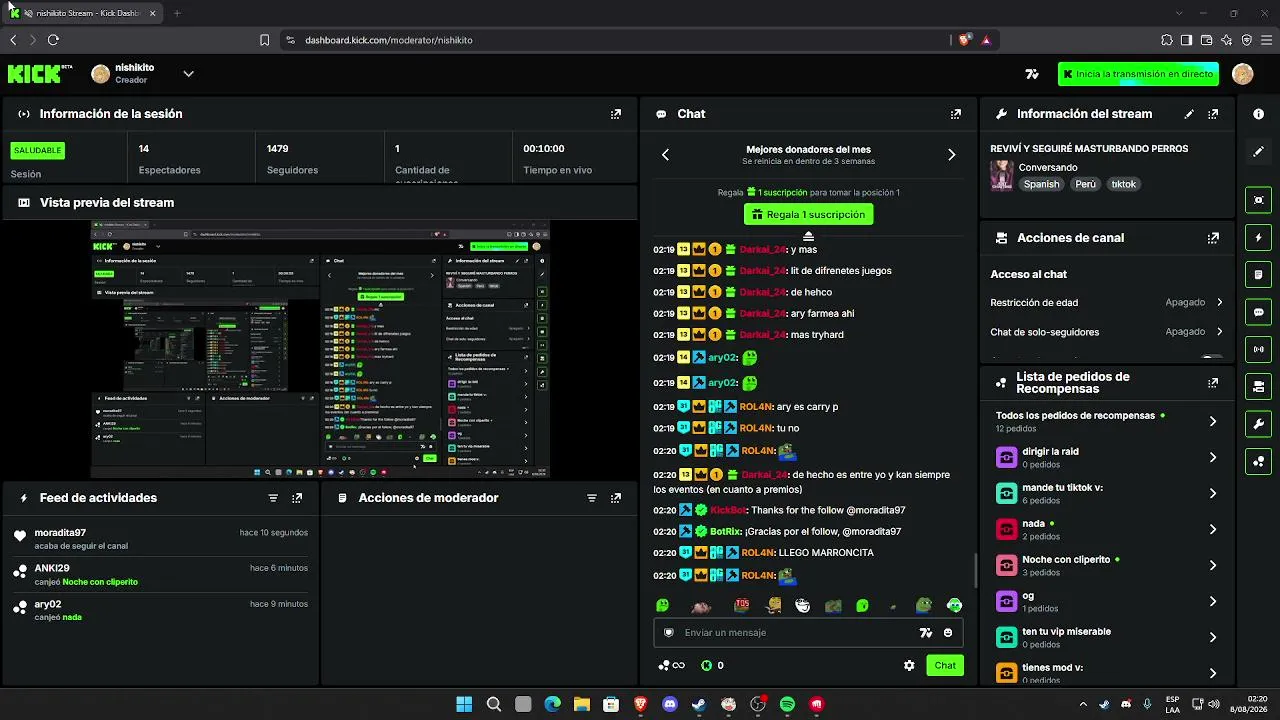This screenshot has height=720, width=1280.
Task: Pop out the Feed de actividades panel
Action: pos(297,498)
